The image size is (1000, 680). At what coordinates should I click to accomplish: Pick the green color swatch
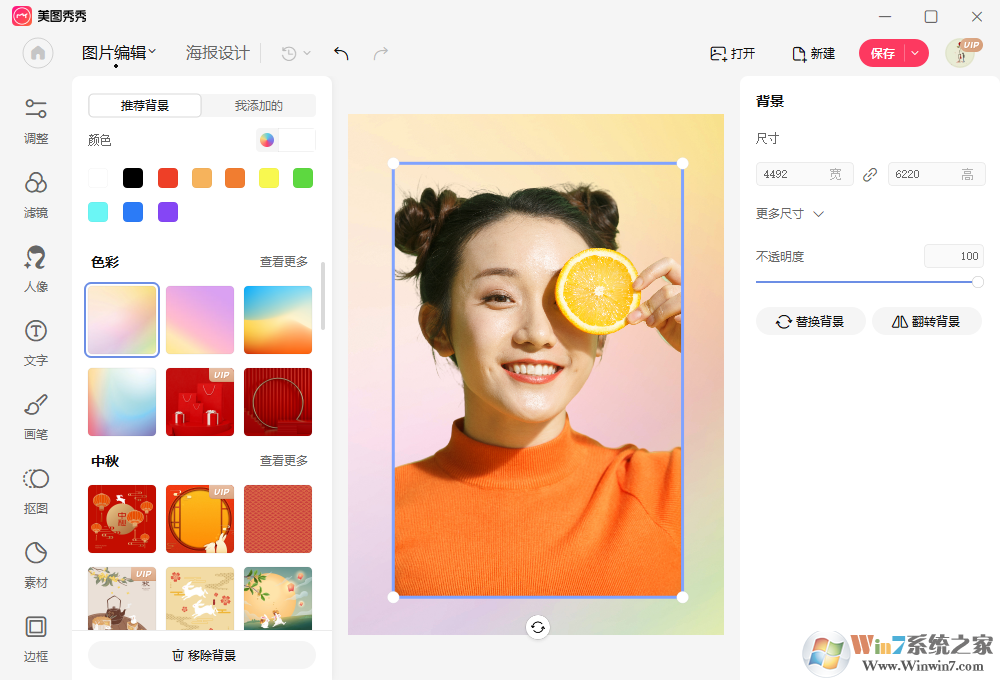pos(303,178)
